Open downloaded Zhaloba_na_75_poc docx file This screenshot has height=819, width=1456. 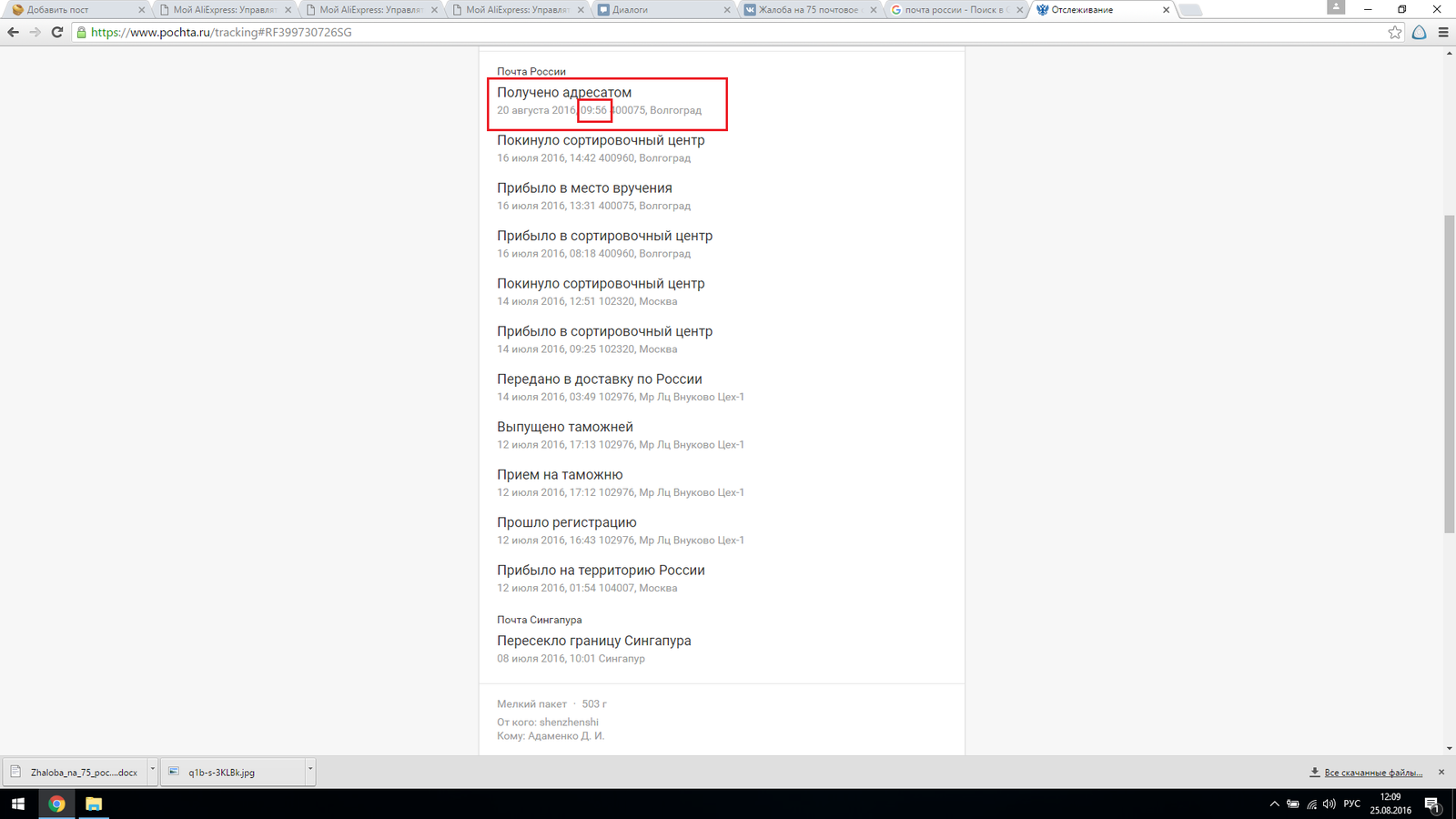click(x=76, y=772)
